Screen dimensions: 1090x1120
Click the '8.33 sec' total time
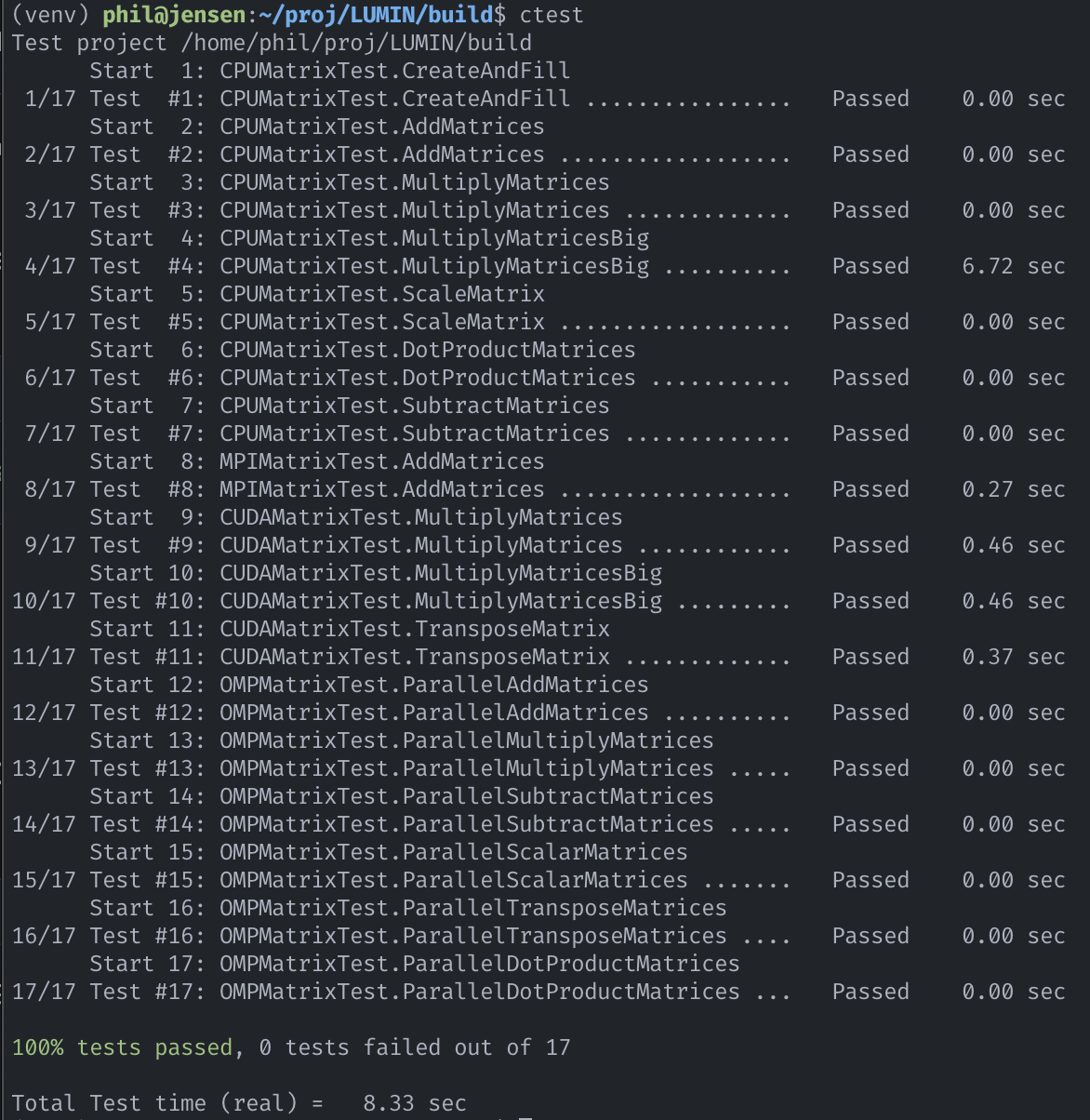415,1103
